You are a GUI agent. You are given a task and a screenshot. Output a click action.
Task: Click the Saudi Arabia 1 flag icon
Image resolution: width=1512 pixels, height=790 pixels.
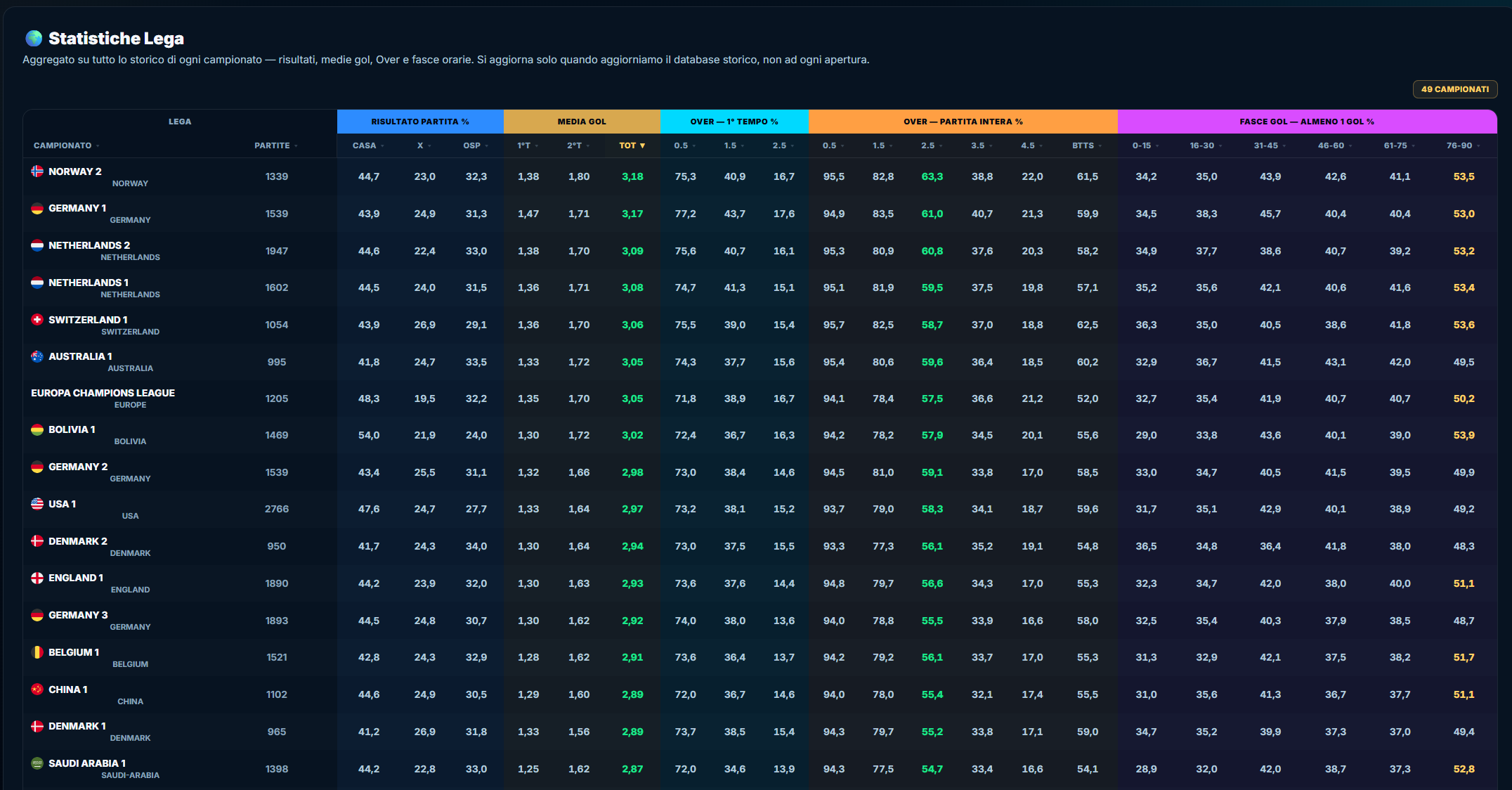tap(37, 763)
